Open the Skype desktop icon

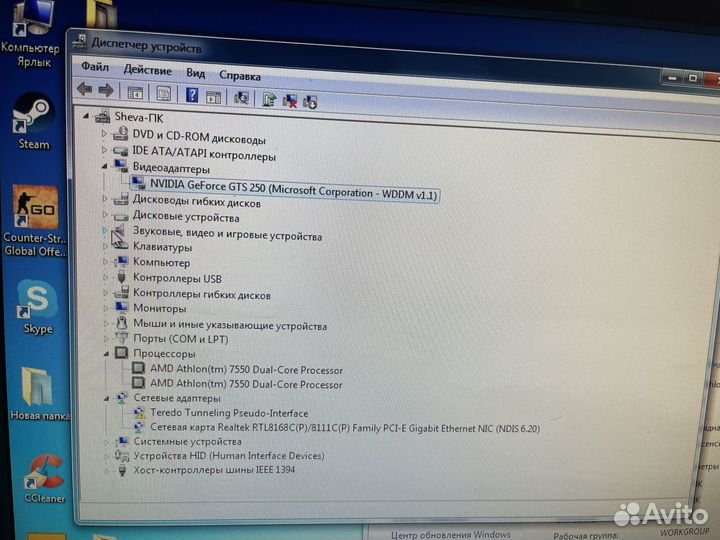[x=37, y=302]
